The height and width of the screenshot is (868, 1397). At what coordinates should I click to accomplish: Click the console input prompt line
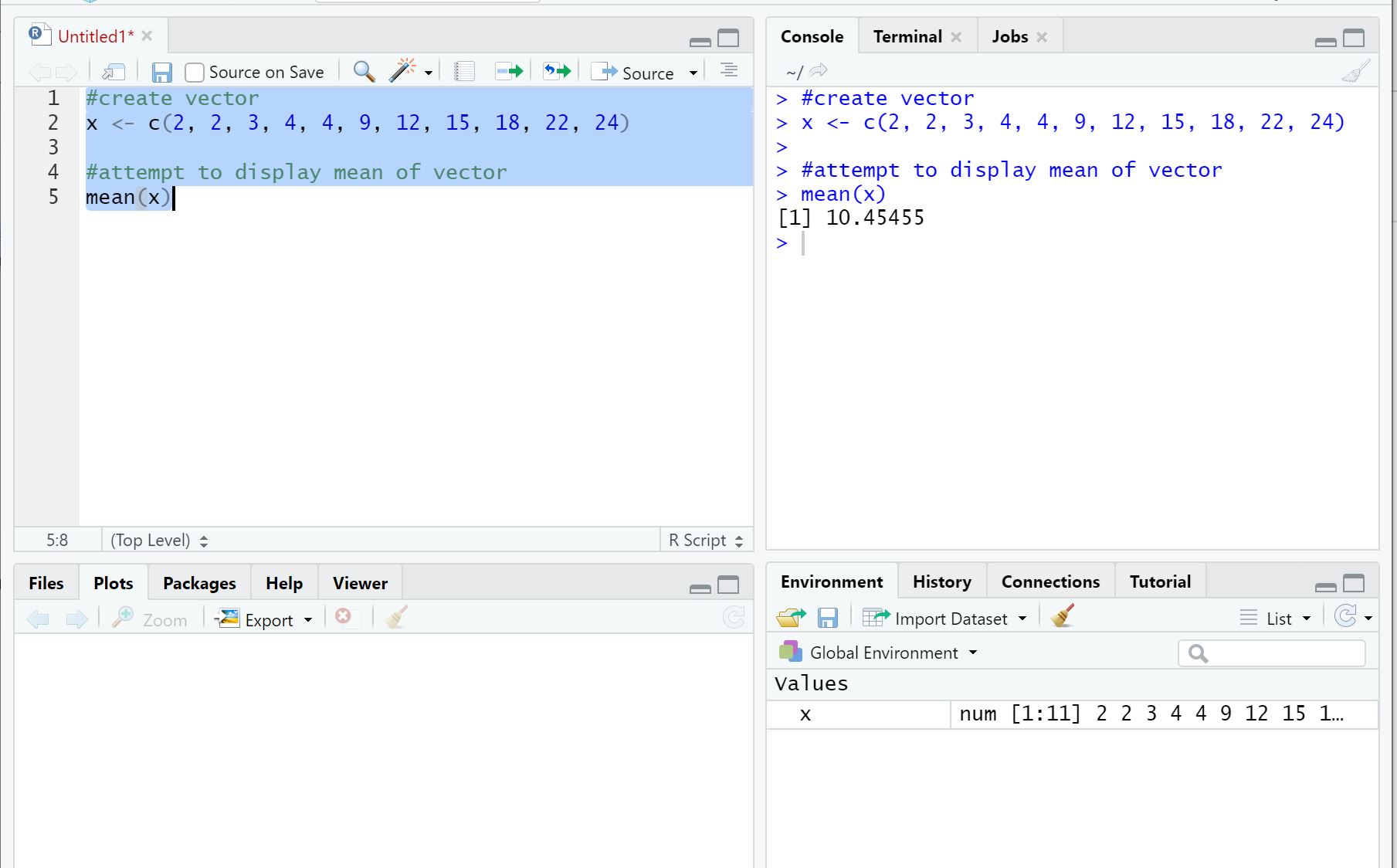point(1073,243)
